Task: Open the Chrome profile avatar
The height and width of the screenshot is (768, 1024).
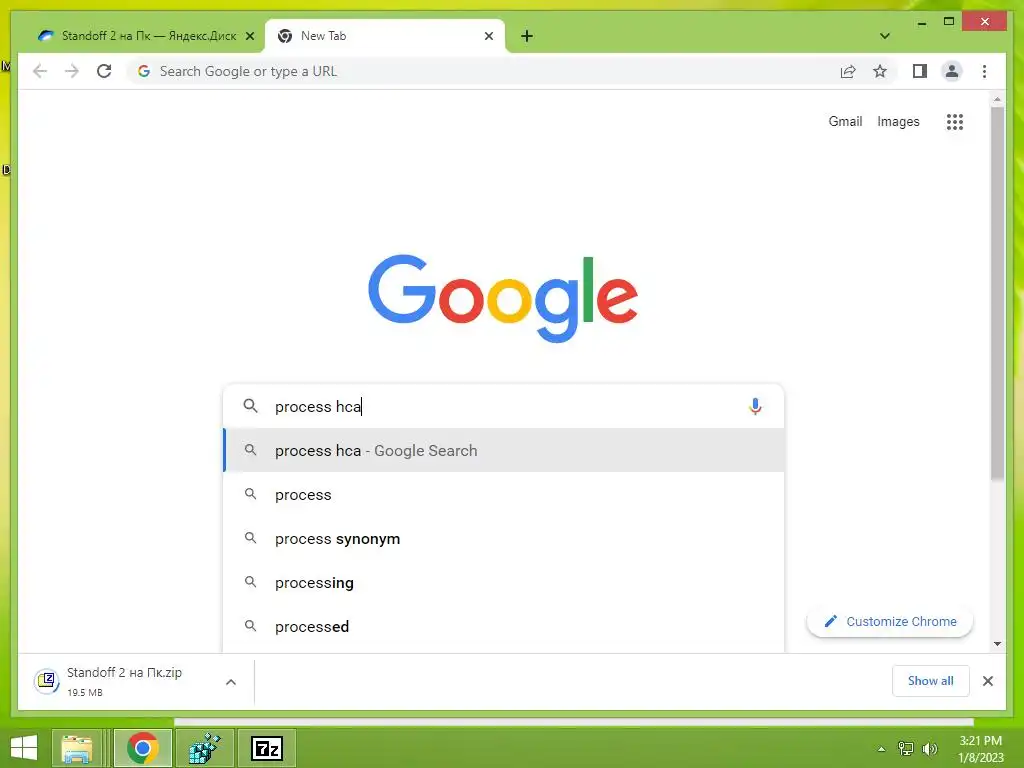Action: (x=952, y=71)
